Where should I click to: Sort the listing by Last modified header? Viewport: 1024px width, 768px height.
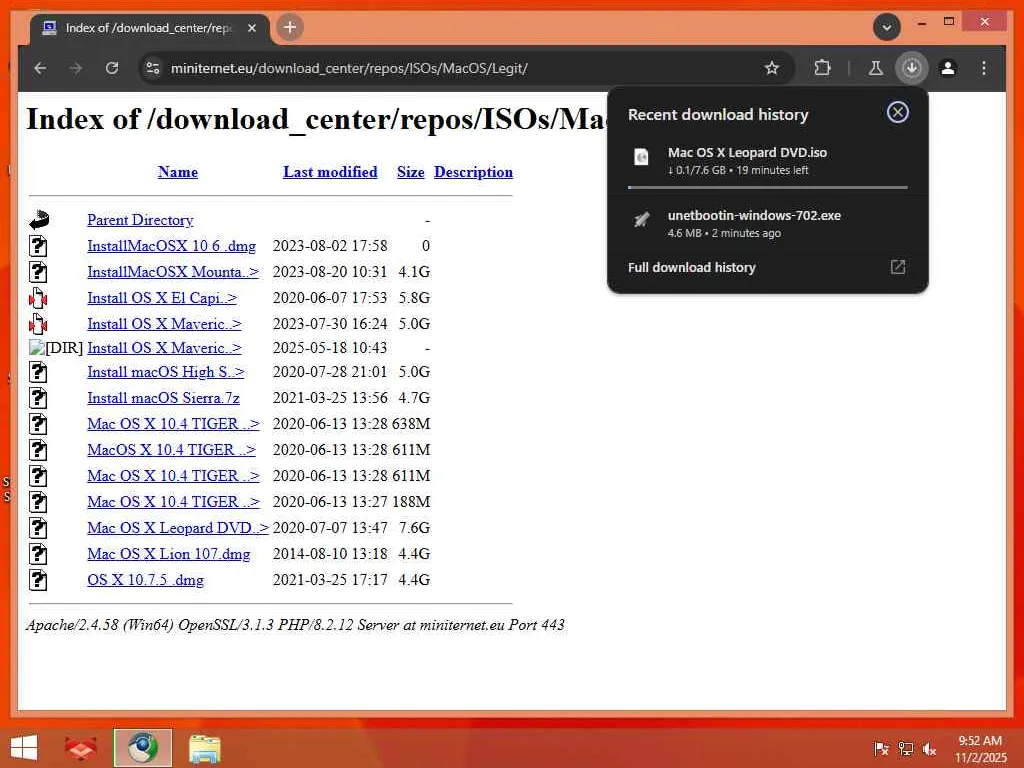coord(330,172)
